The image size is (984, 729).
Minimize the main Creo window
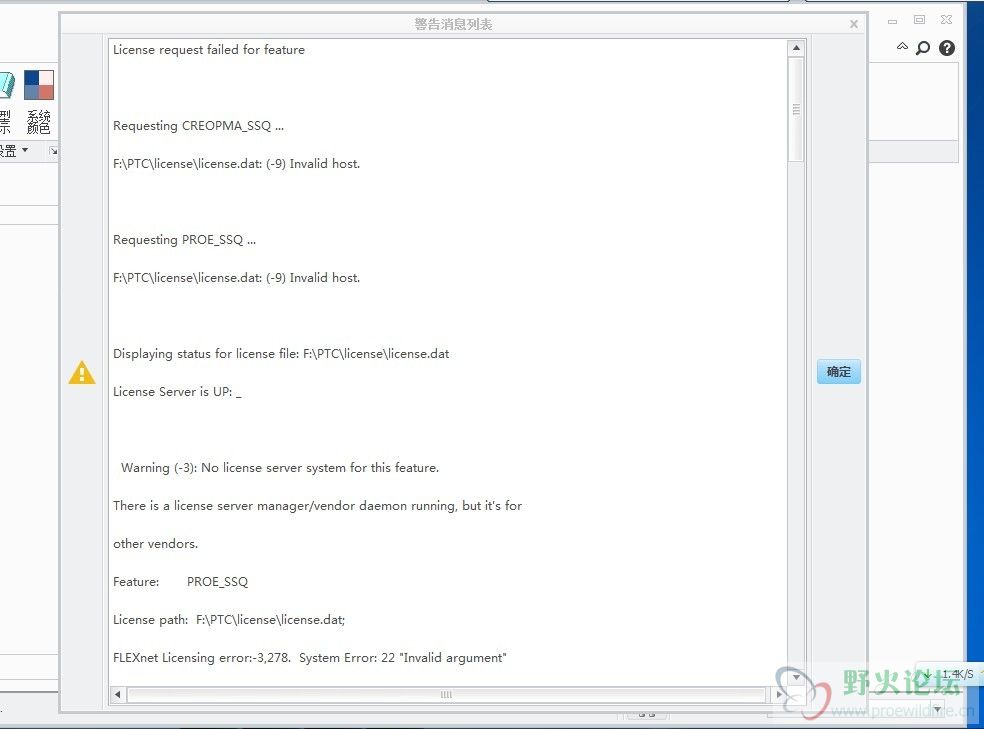click(x=892, y=21)
